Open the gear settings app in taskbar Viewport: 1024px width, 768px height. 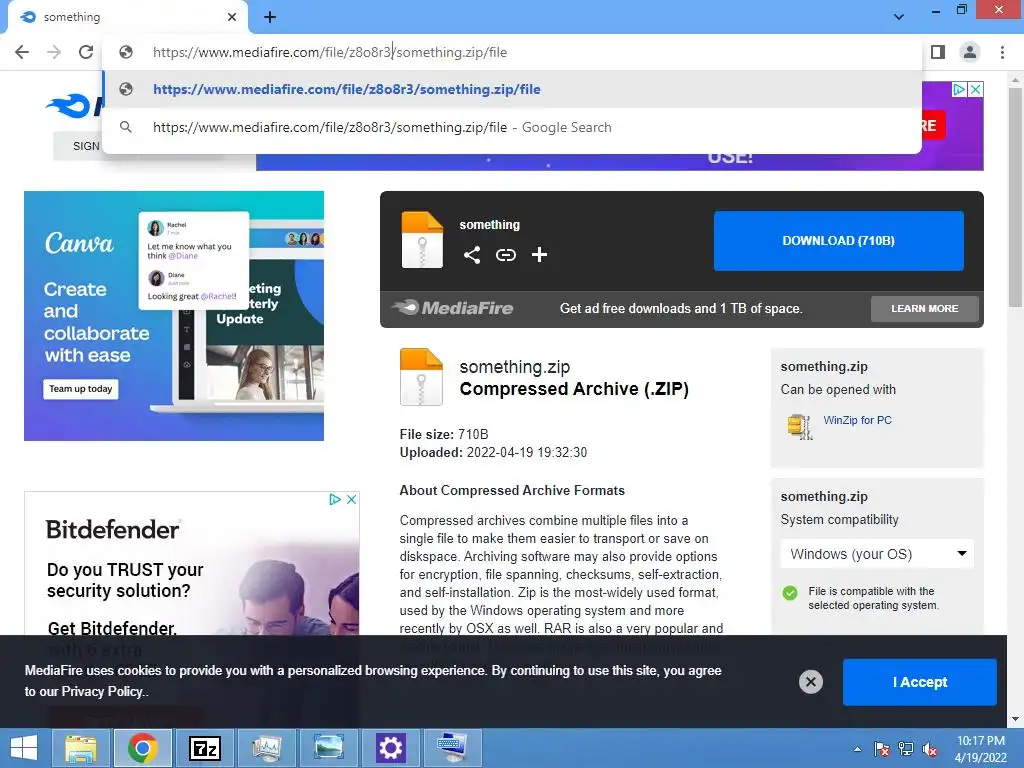391,748
